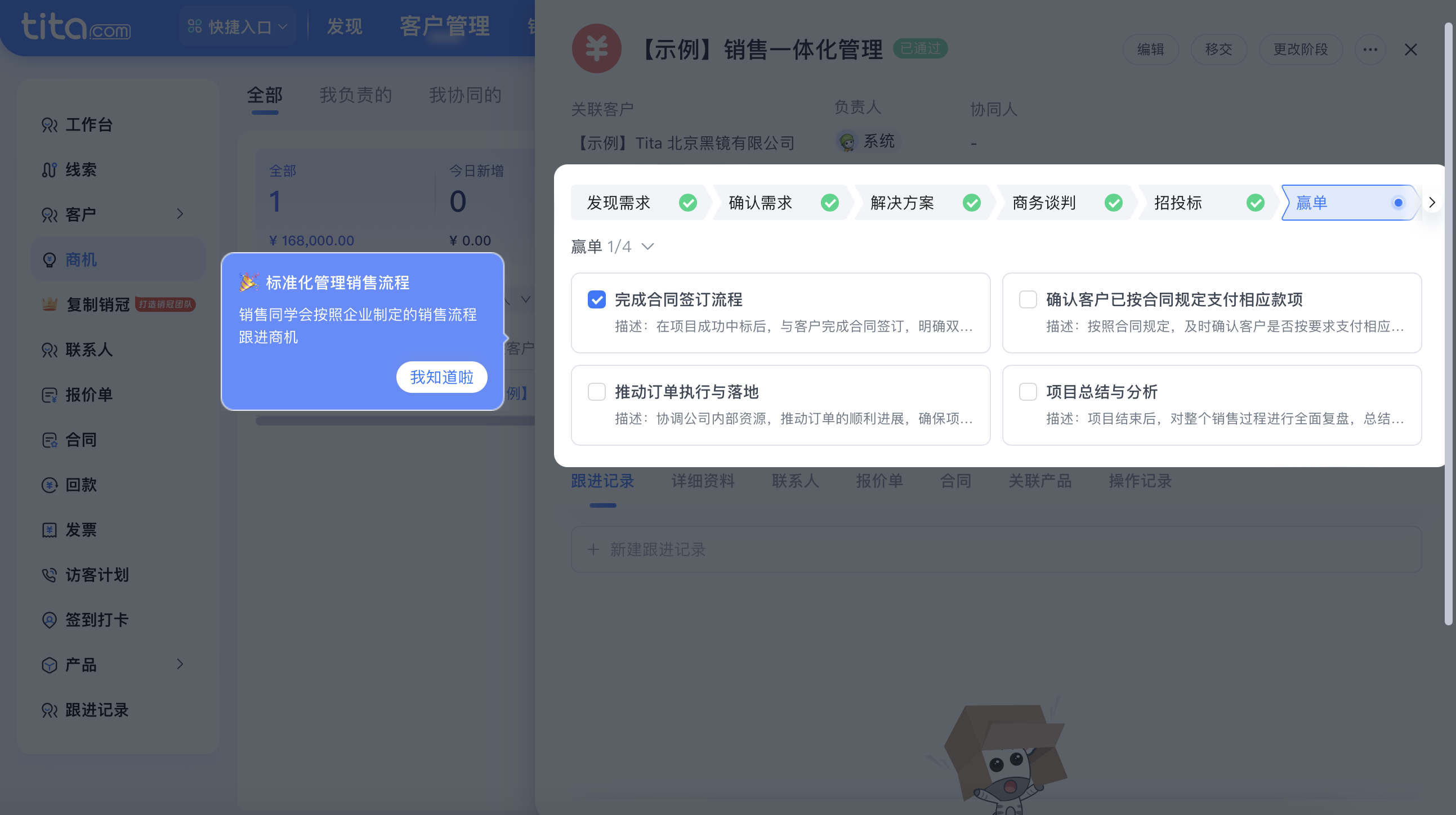Collapse the 赢单 1/4 task list chevron
This screenshot has width=1456, height=815.
coord(647,247)
